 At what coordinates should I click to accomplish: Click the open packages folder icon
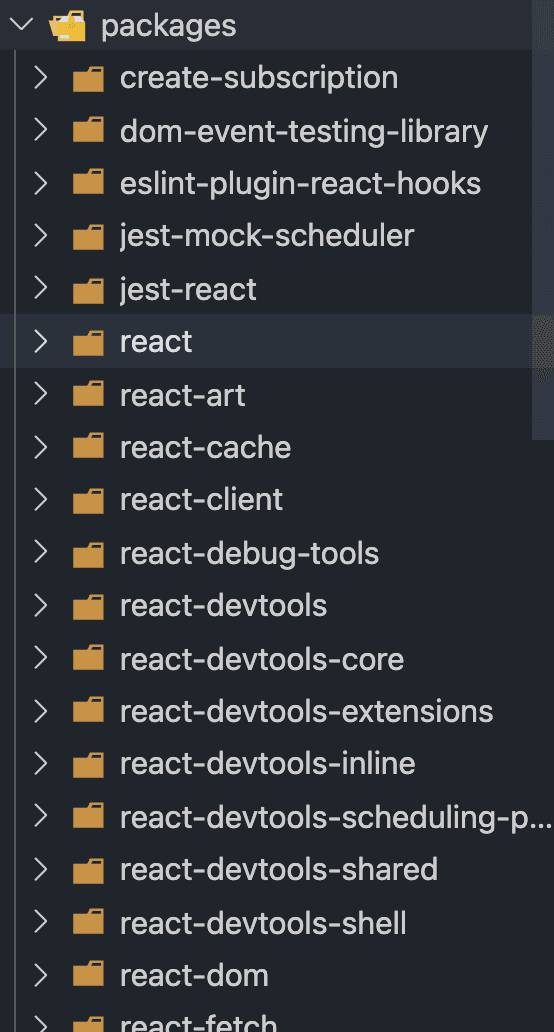click(68, 26)
